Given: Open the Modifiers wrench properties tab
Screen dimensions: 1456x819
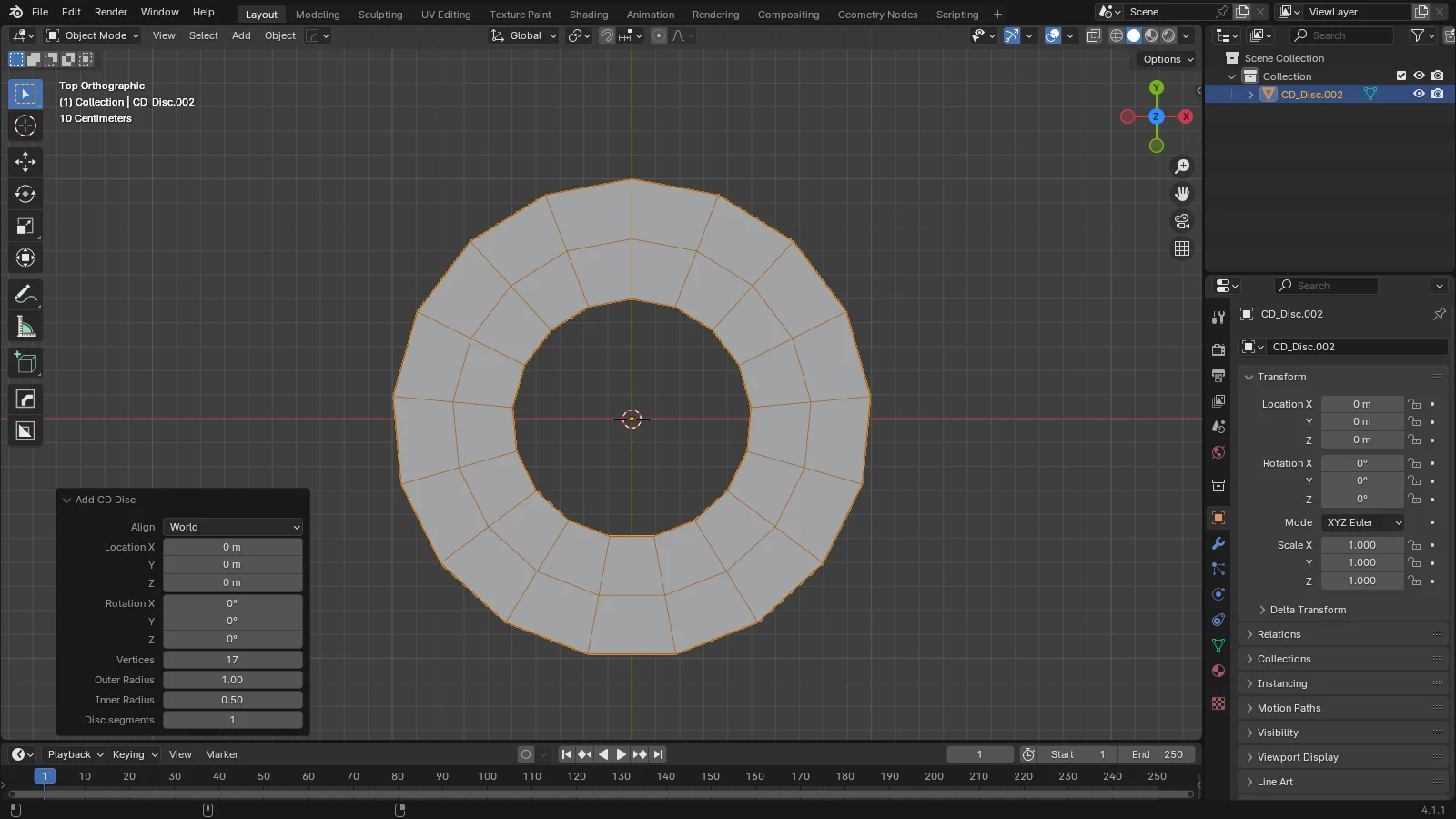Looking at the screenshot, I should point(1218,543).
